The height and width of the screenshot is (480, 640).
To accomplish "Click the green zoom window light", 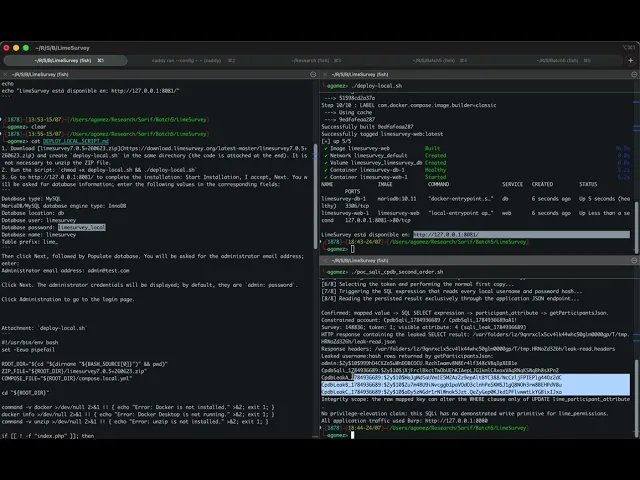I will 26,48.
